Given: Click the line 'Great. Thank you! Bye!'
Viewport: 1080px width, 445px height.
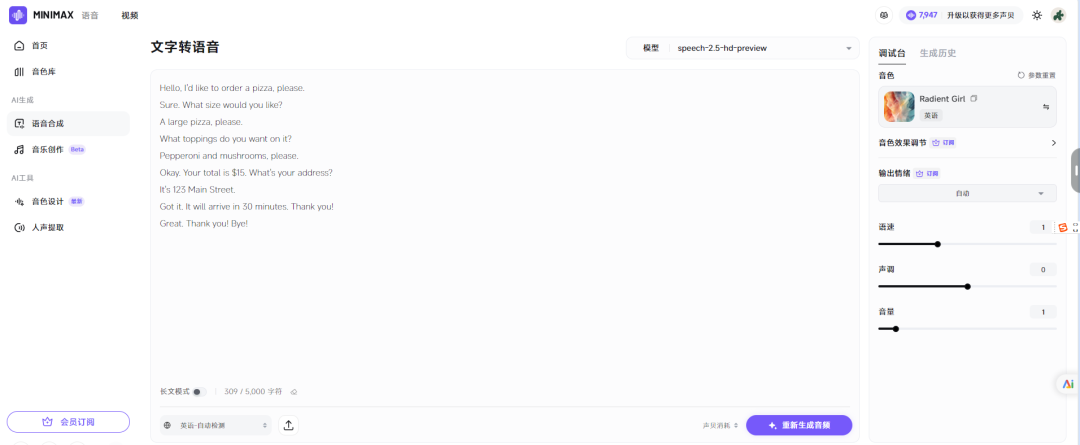Looking at the screenshot, I should 203,223.
